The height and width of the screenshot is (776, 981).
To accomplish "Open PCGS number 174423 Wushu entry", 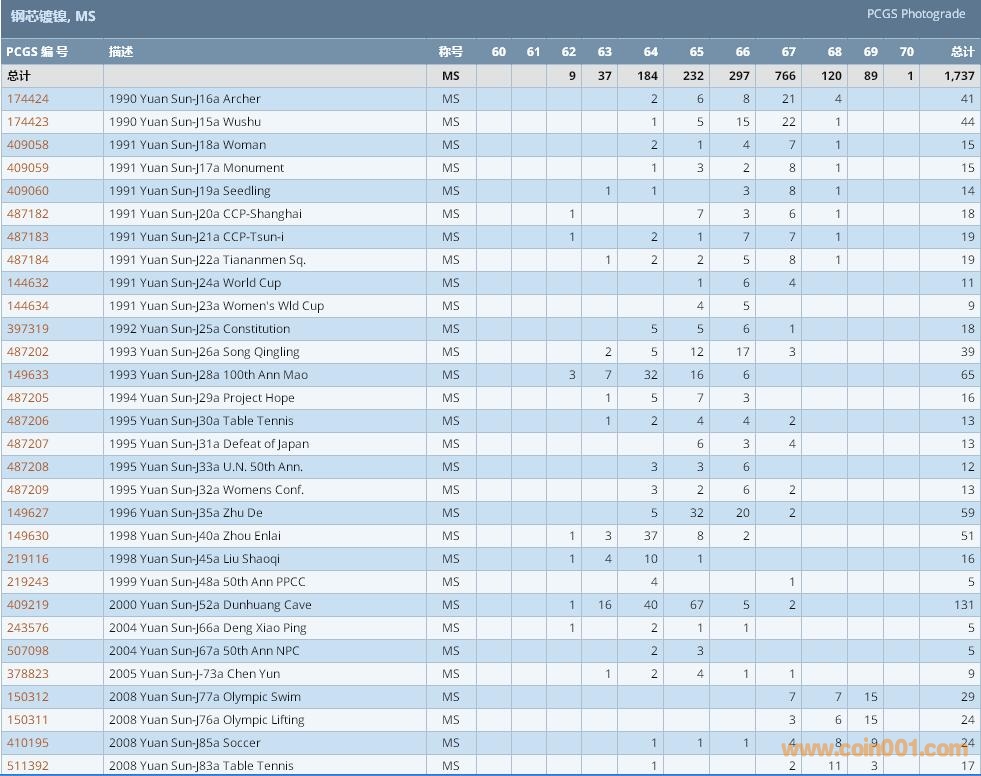I will (28, 122).
